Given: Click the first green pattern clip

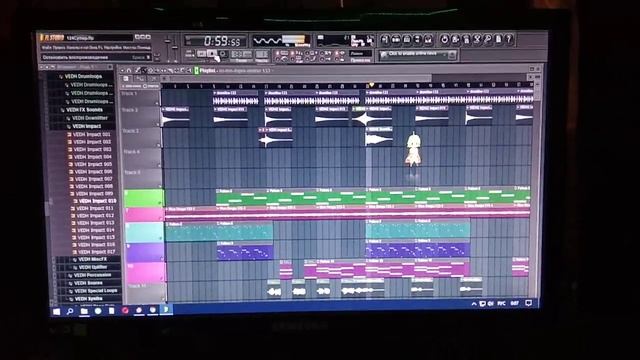Looking at the screenshot, I should (x=241, y=198).
